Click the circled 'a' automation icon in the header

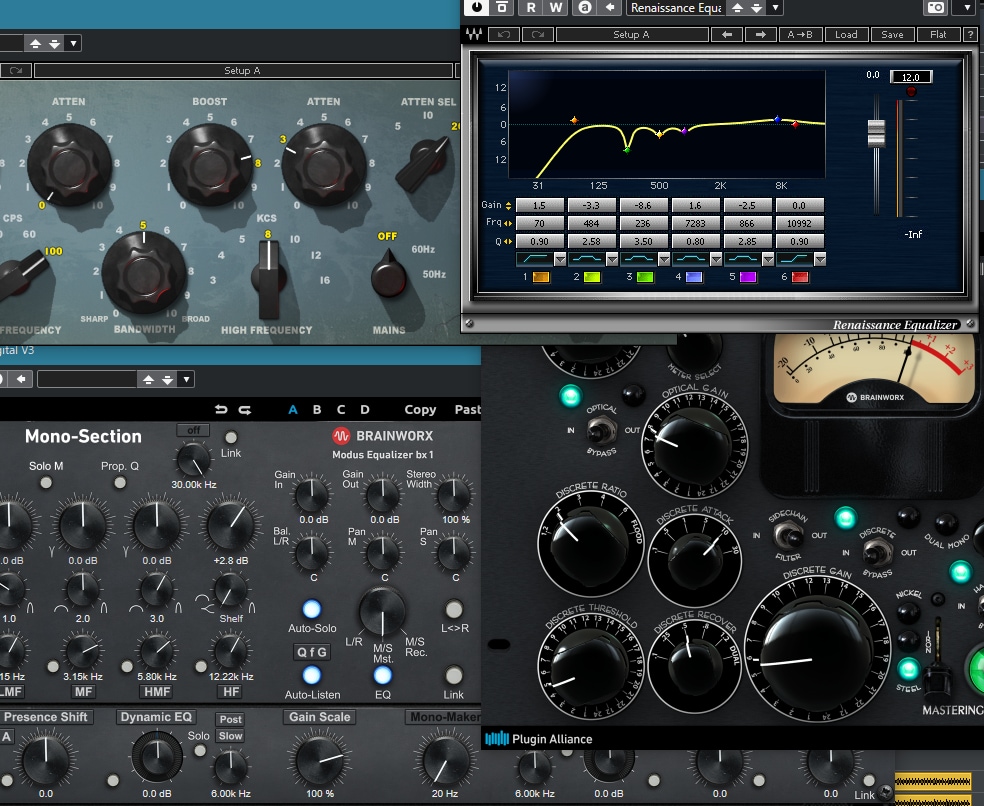[584, 7]
